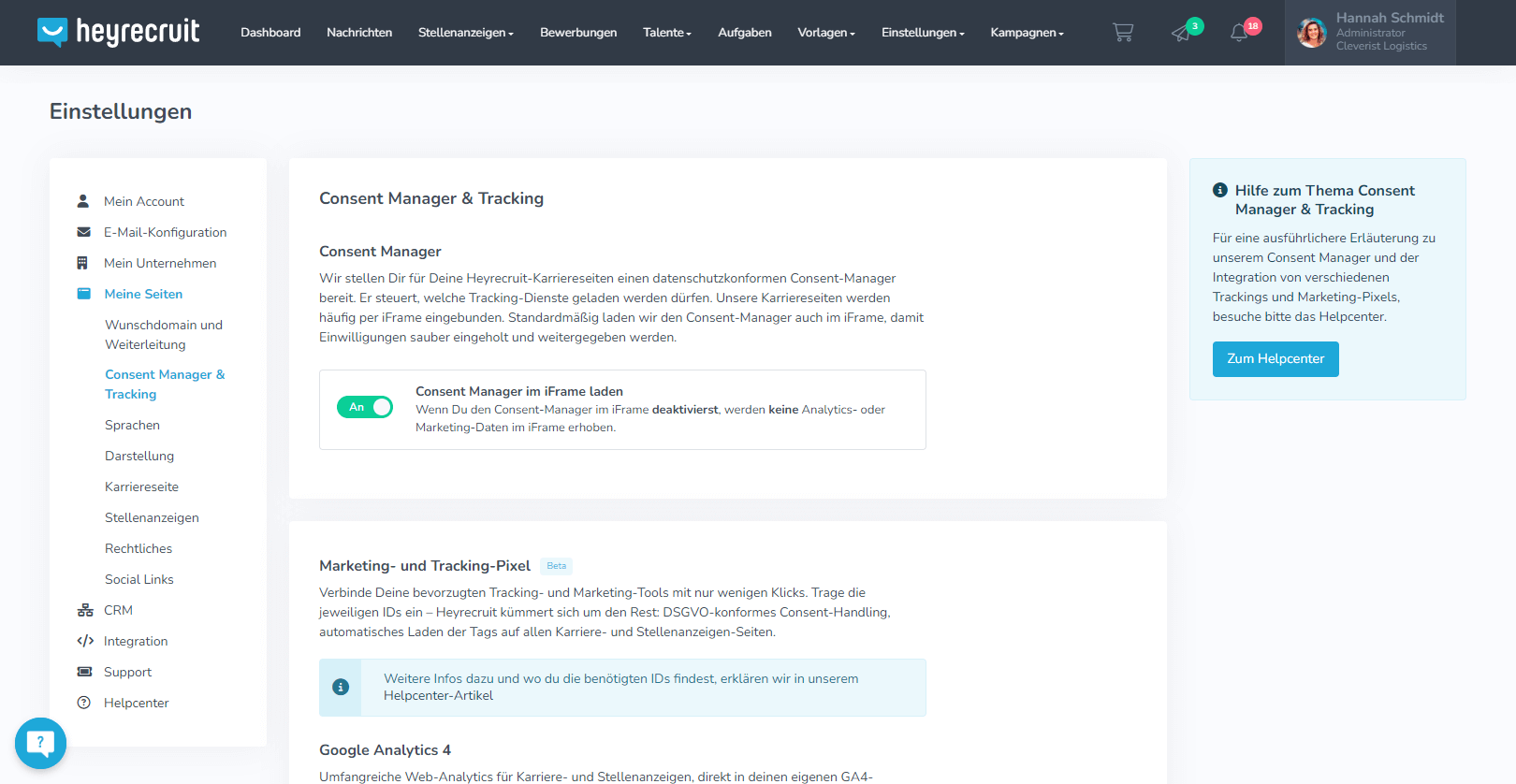The height and width of the screenshot is (784, 1516).
Task: Expand the Talente dropdown menu
Action: 666,33
